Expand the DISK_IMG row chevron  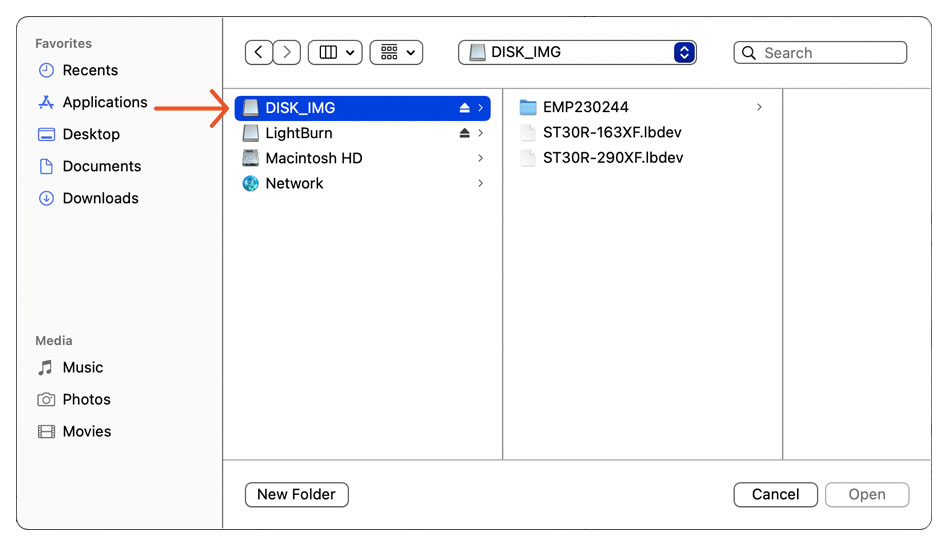(x=481, y=108)
